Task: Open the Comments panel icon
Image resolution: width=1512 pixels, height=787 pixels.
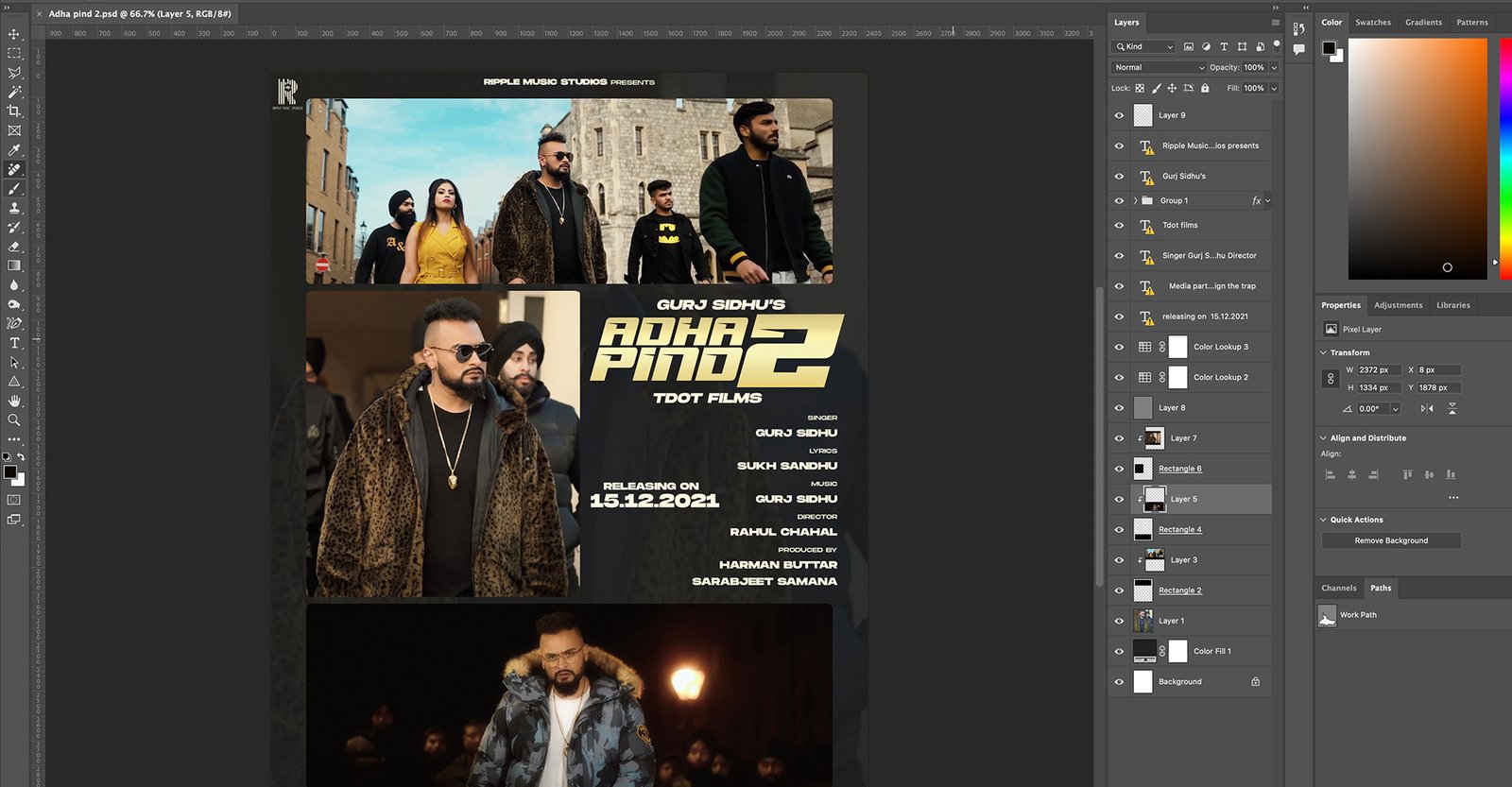Action: (1299, 49)
